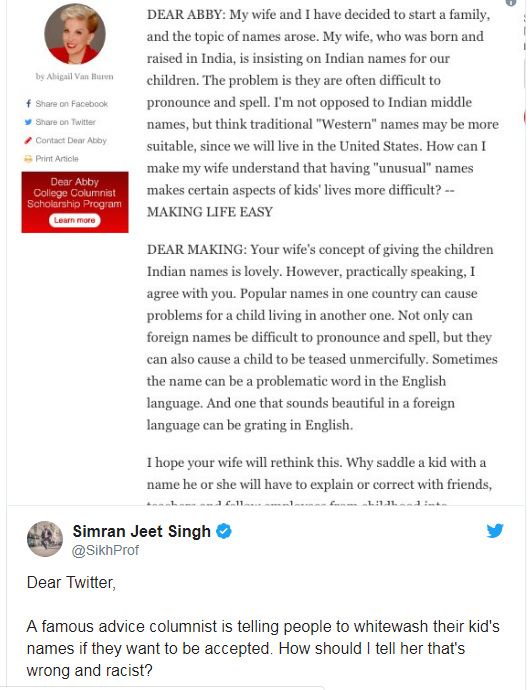Click the Simran Jeet Singh display name
Screen dimensions: 532x690
click(142, 531)
